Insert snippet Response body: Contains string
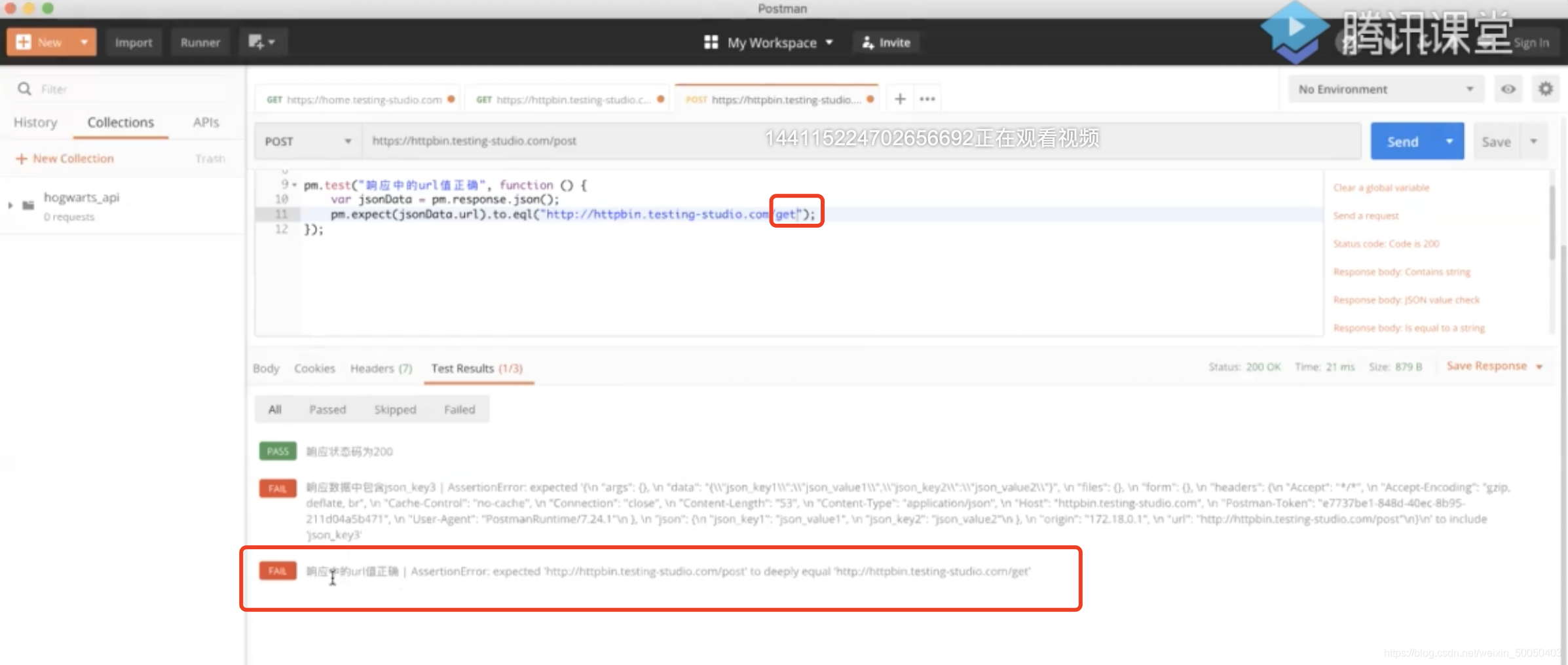 (x=1402, y=272)
